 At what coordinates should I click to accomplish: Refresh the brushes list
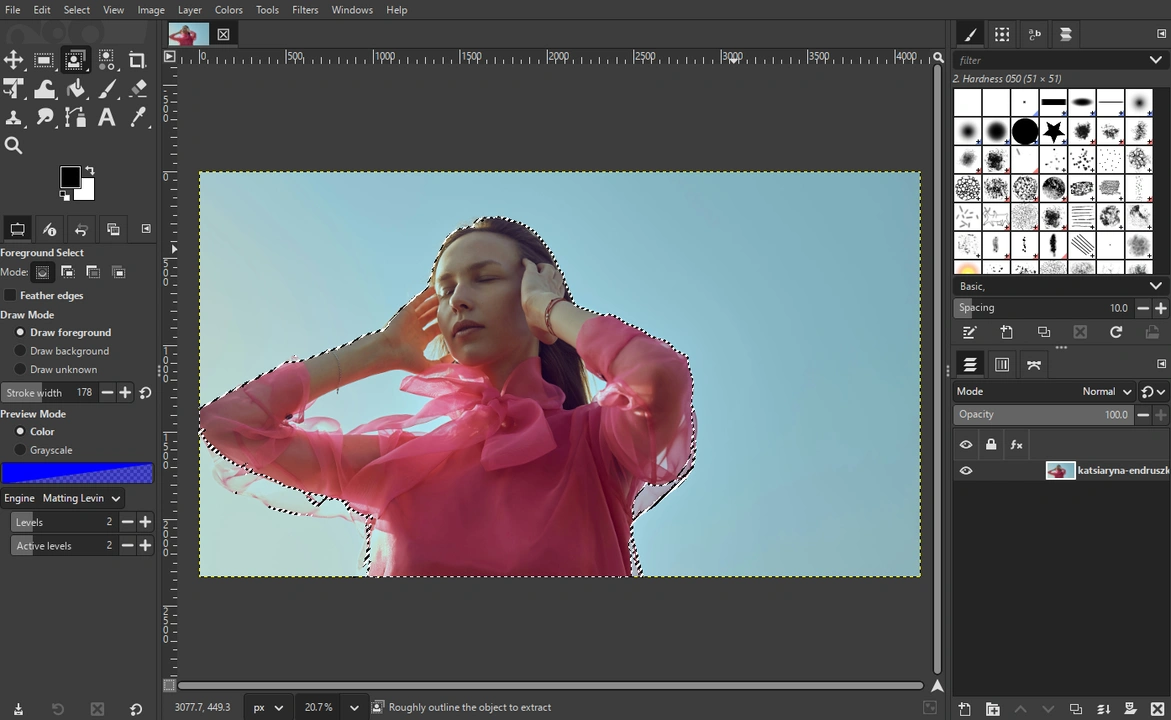click(1116, 332)
